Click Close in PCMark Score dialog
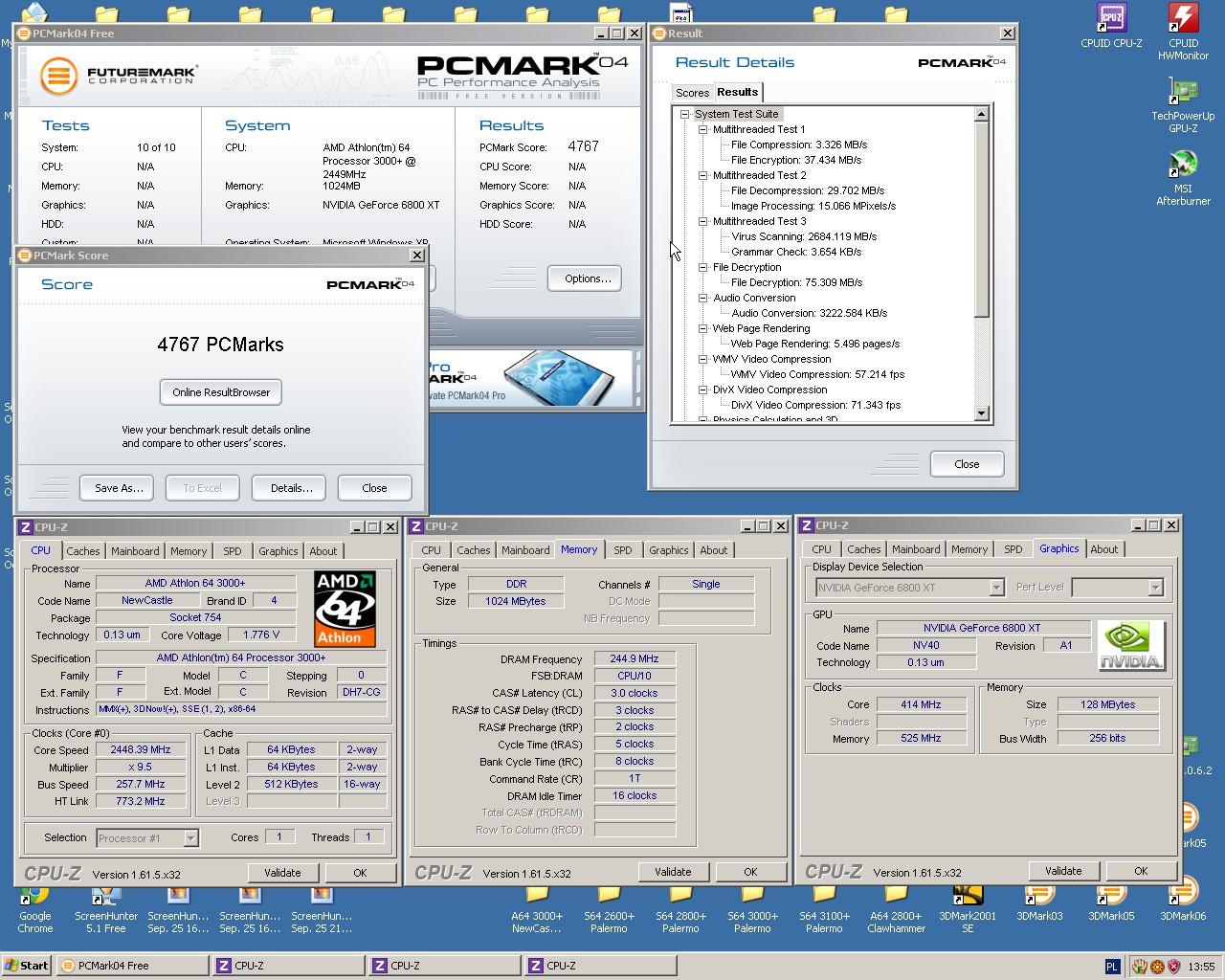 (374, 488)
